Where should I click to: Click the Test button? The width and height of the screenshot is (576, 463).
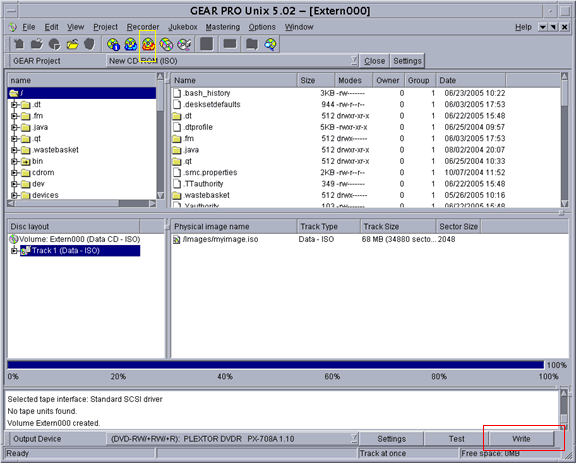(456, 439)
